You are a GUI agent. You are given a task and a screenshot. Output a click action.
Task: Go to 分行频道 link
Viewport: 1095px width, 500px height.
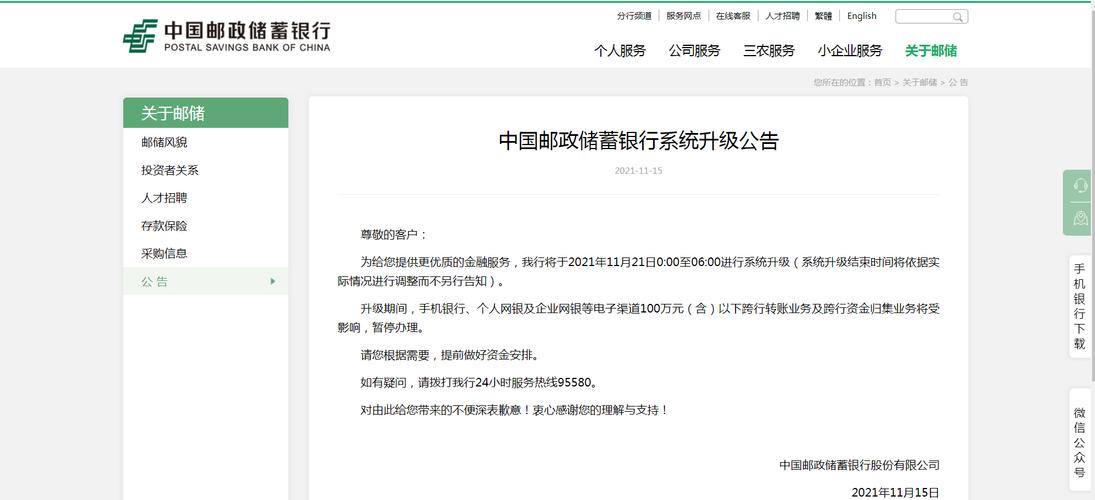[x=634, y=16]
